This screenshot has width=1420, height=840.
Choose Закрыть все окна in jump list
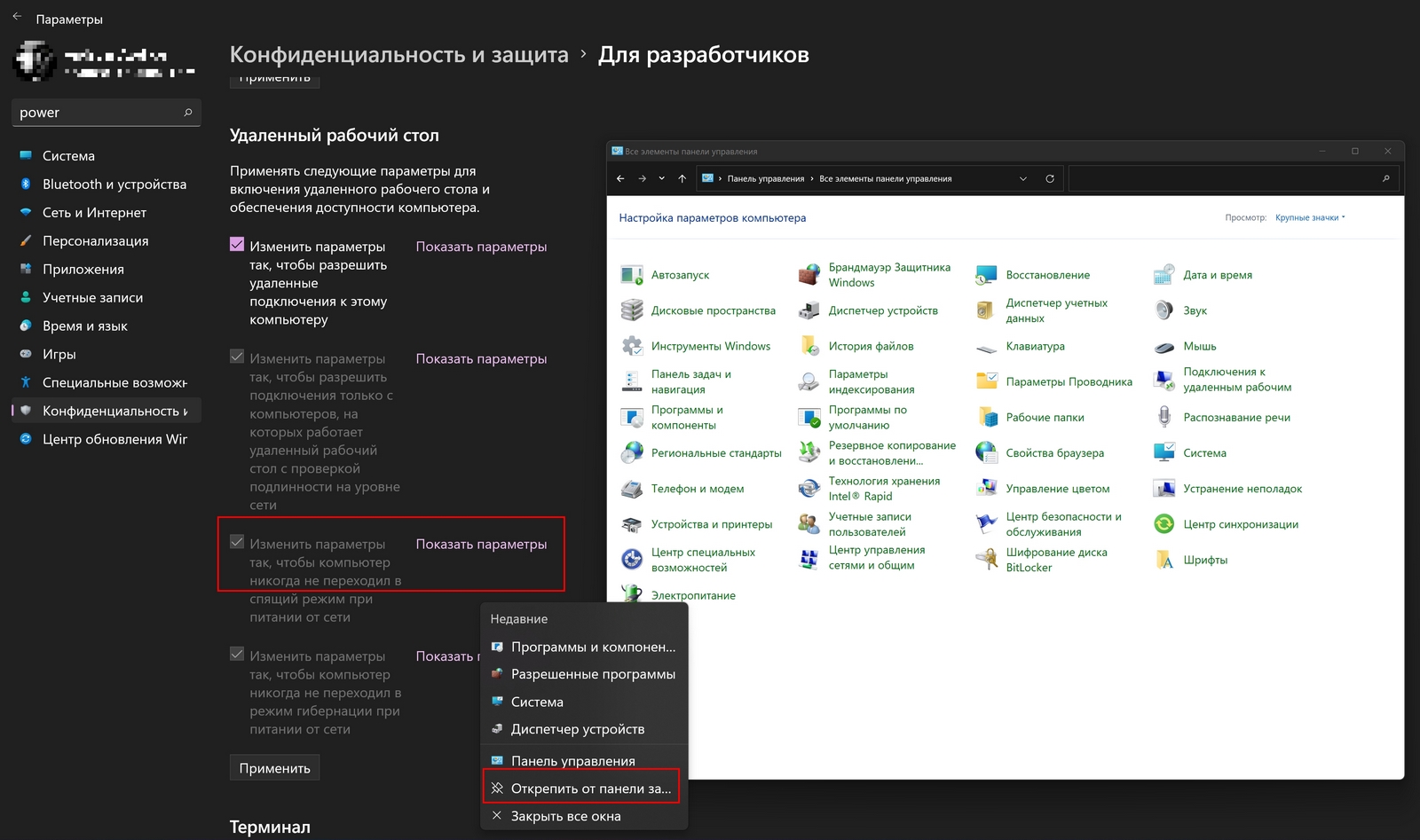pyautogui.click(x=584, y=816)
